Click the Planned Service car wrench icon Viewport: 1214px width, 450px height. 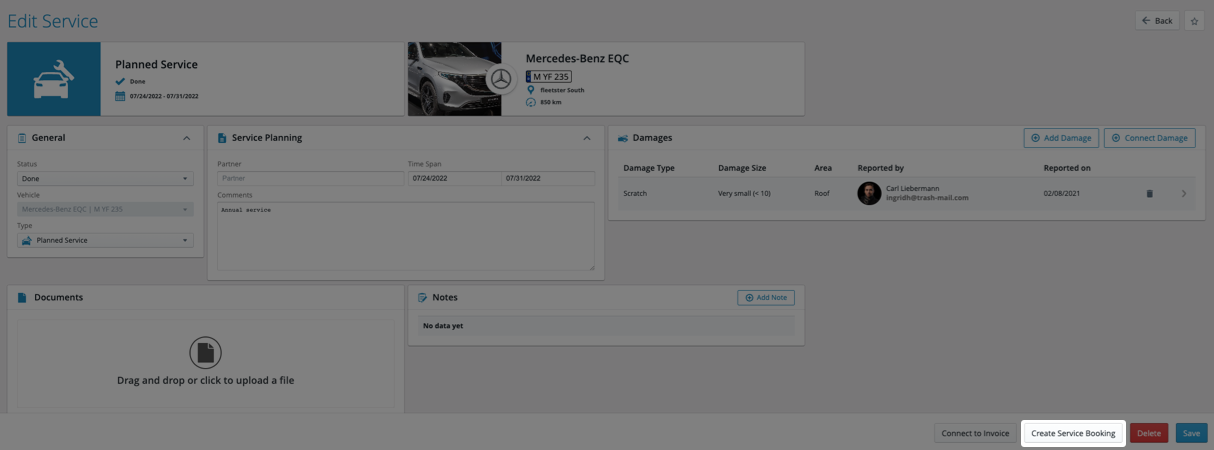(54, 79)
